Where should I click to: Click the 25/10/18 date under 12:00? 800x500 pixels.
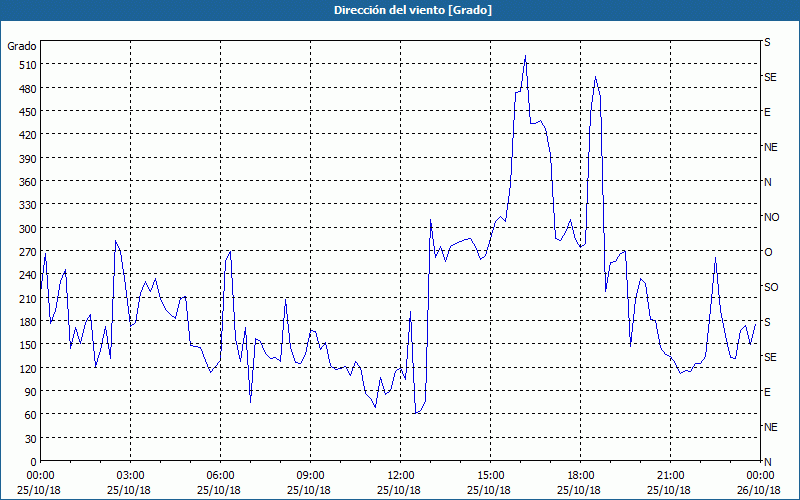tap(399, 490)
